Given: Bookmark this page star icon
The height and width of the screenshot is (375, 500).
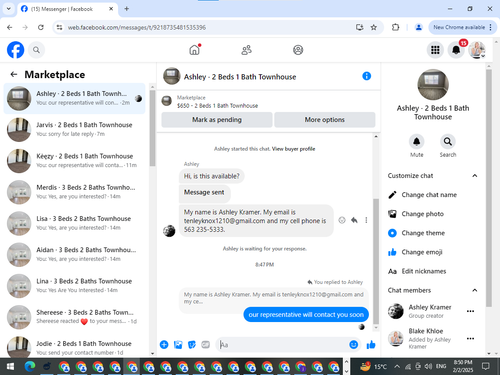Looking at the screenshot, I should point(374,27).
